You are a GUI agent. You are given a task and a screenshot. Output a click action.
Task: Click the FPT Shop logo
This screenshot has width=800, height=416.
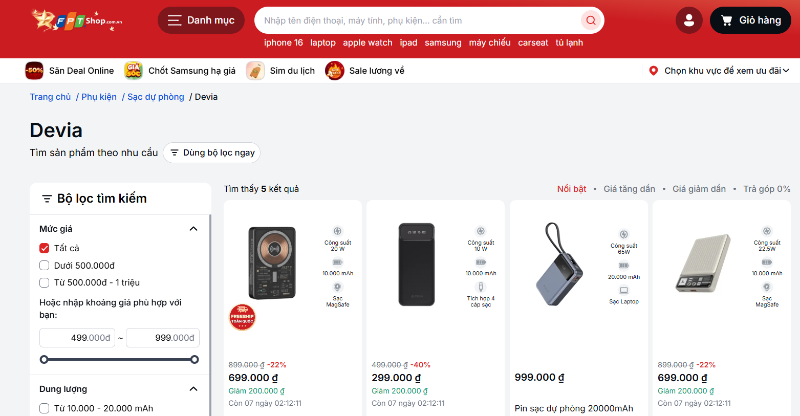tap(77, 20)
